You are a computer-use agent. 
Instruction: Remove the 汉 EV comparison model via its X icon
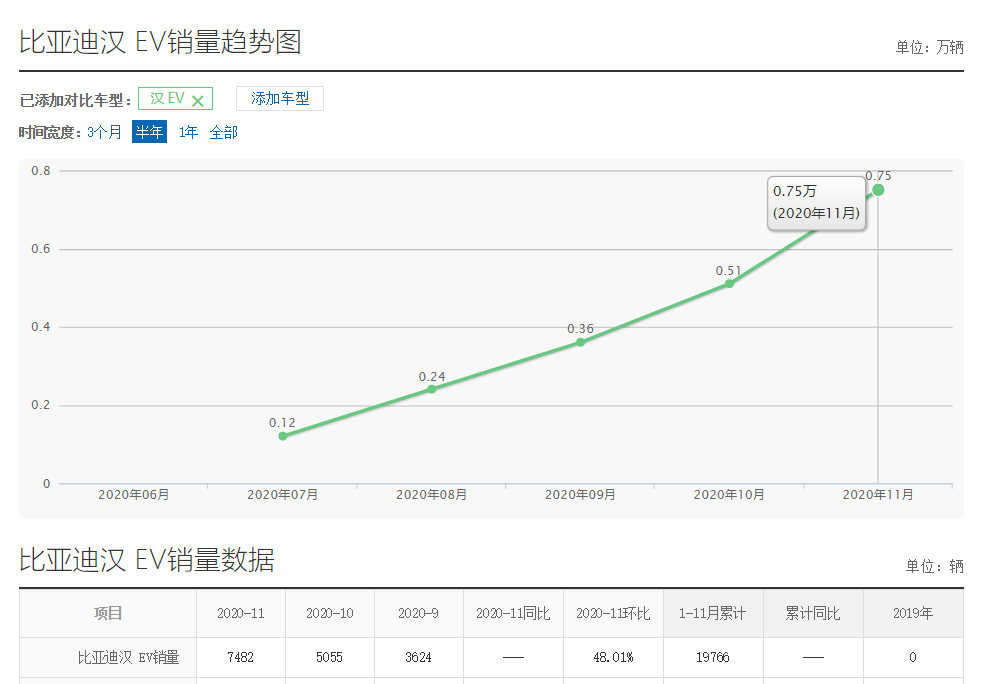point(198,100)
